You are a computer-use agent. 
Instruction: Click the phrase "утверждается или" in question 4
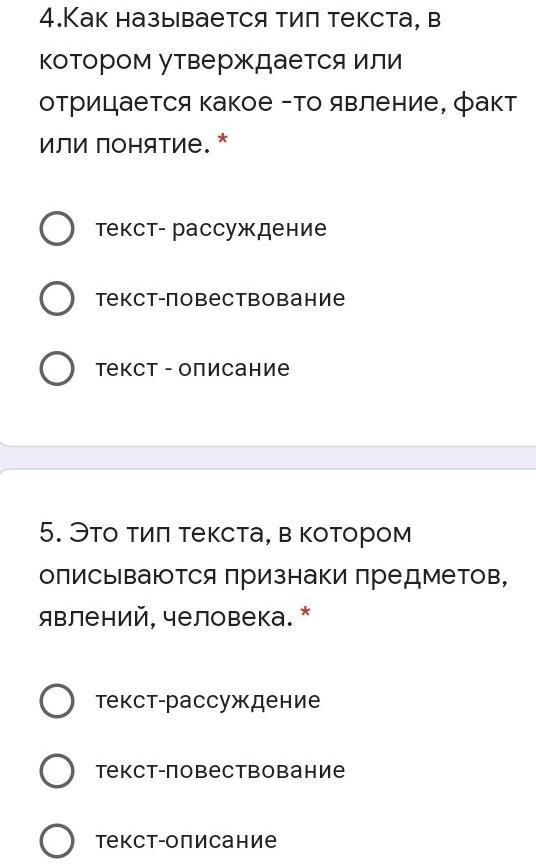[281, 61]
